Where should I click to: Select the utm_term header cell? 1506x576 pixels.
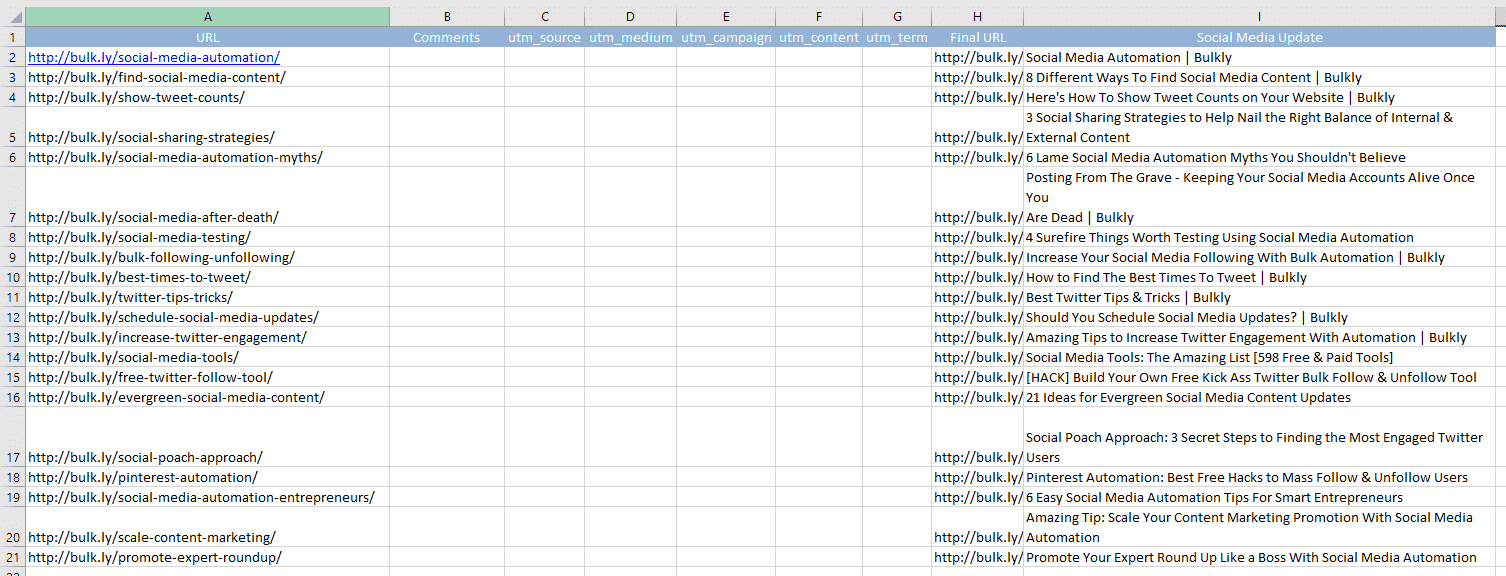click(897, 37)
